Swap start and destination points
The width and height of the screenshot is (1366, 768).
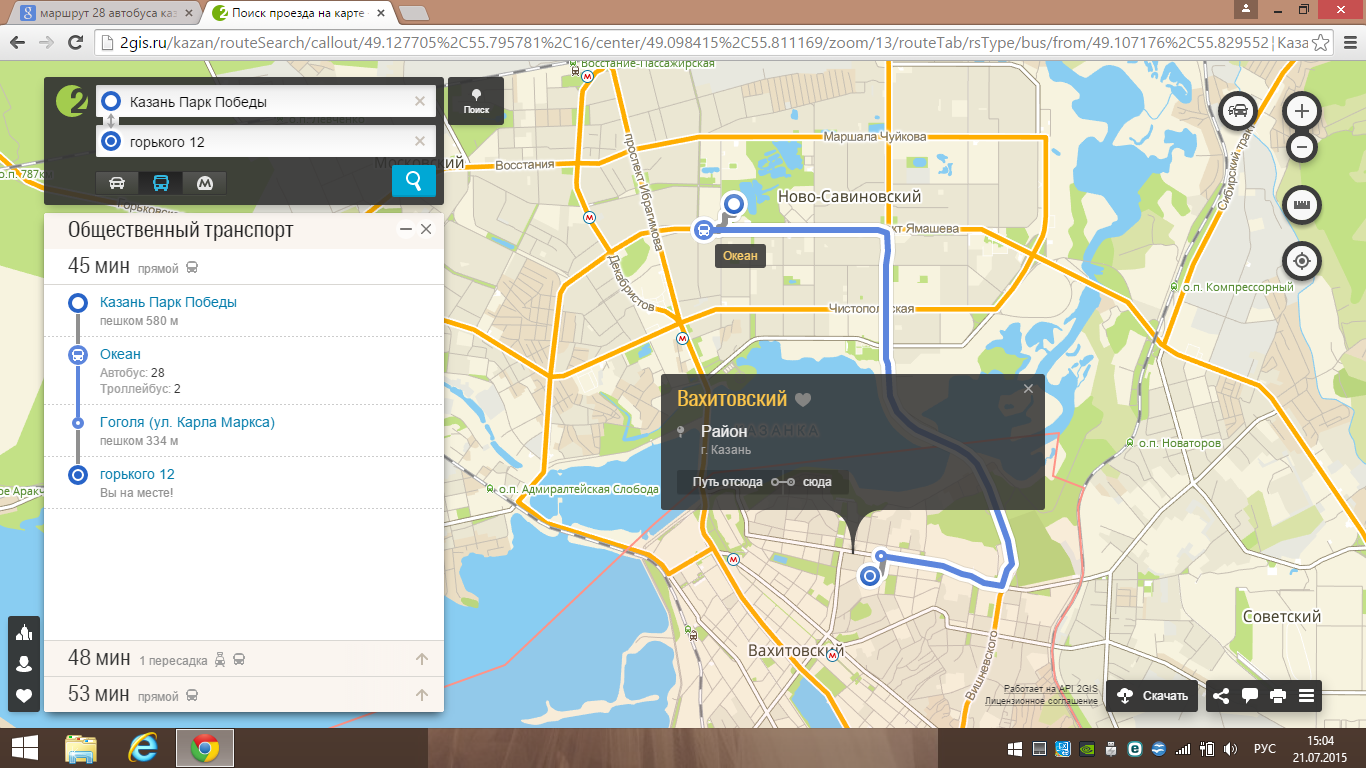click(111, 121)
